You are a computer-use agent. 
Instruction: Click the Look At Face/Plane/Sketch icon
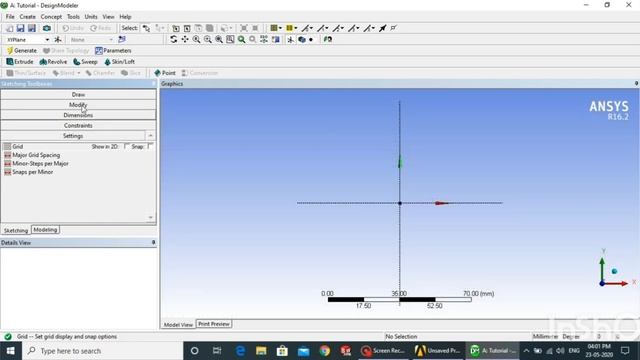point(328,40)
